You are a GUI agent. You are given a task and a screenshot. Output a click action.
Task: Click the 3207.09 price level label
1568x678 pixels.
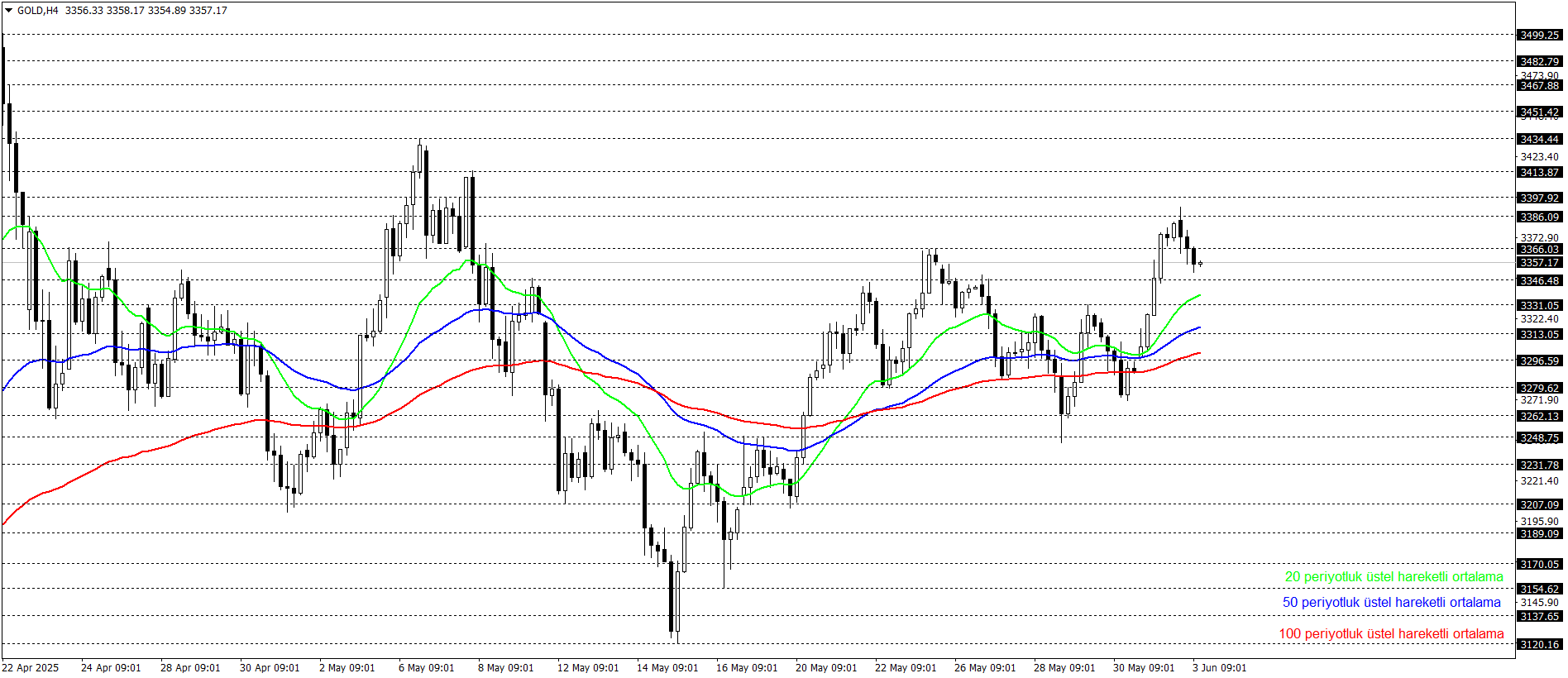1539,504
